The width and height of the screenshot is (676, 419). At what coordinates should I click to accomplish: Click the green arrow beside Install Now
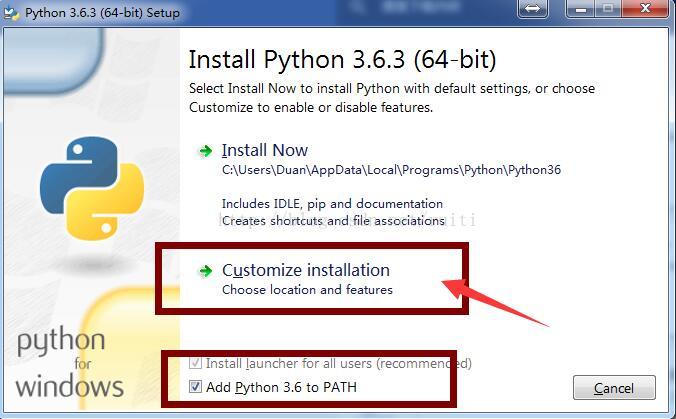(x=205, y=151)
